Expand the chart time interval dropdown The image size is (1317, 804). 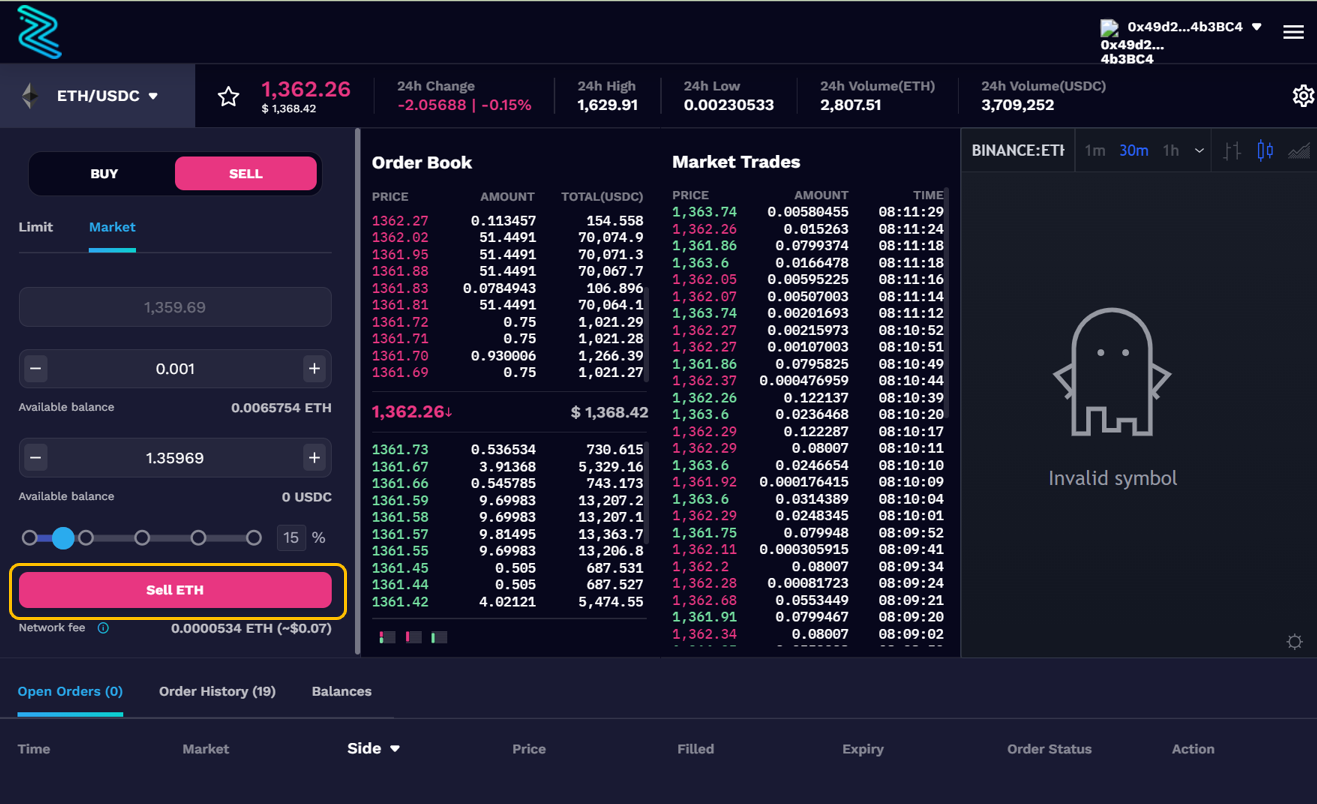pos(1199,151)
